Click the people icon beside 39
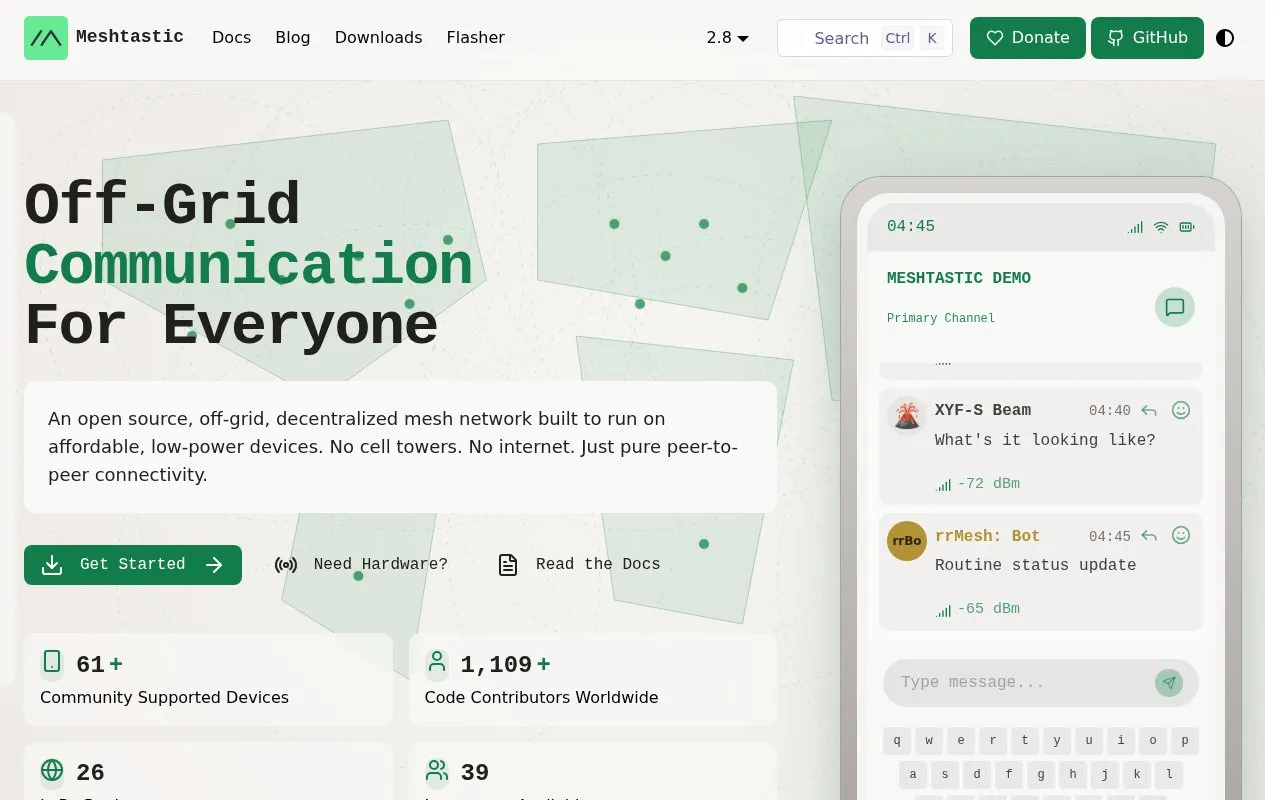1280x800 pixels. [436, 770]
